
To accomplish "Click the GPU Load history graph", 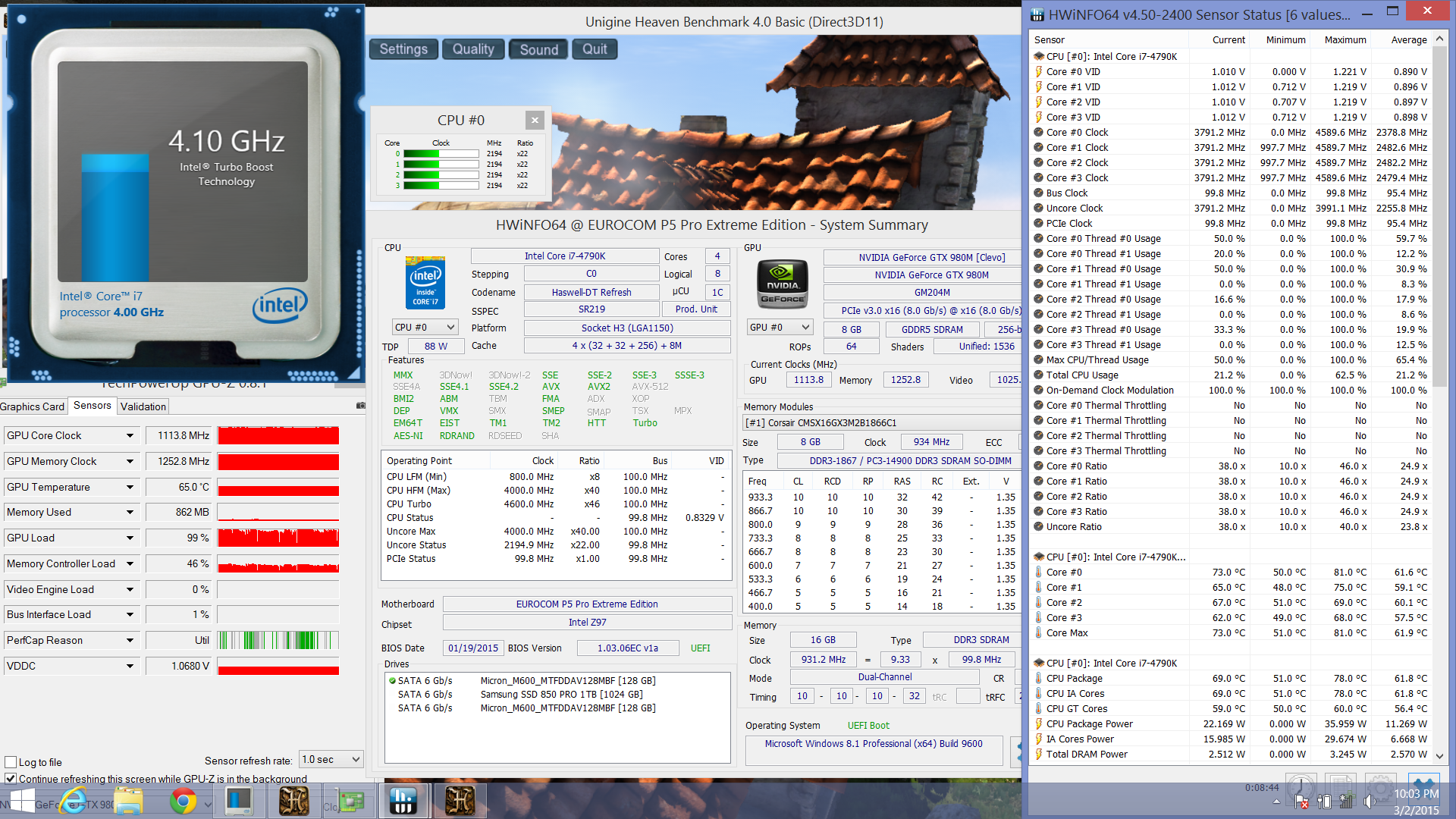I will click(x=278, y=538).
